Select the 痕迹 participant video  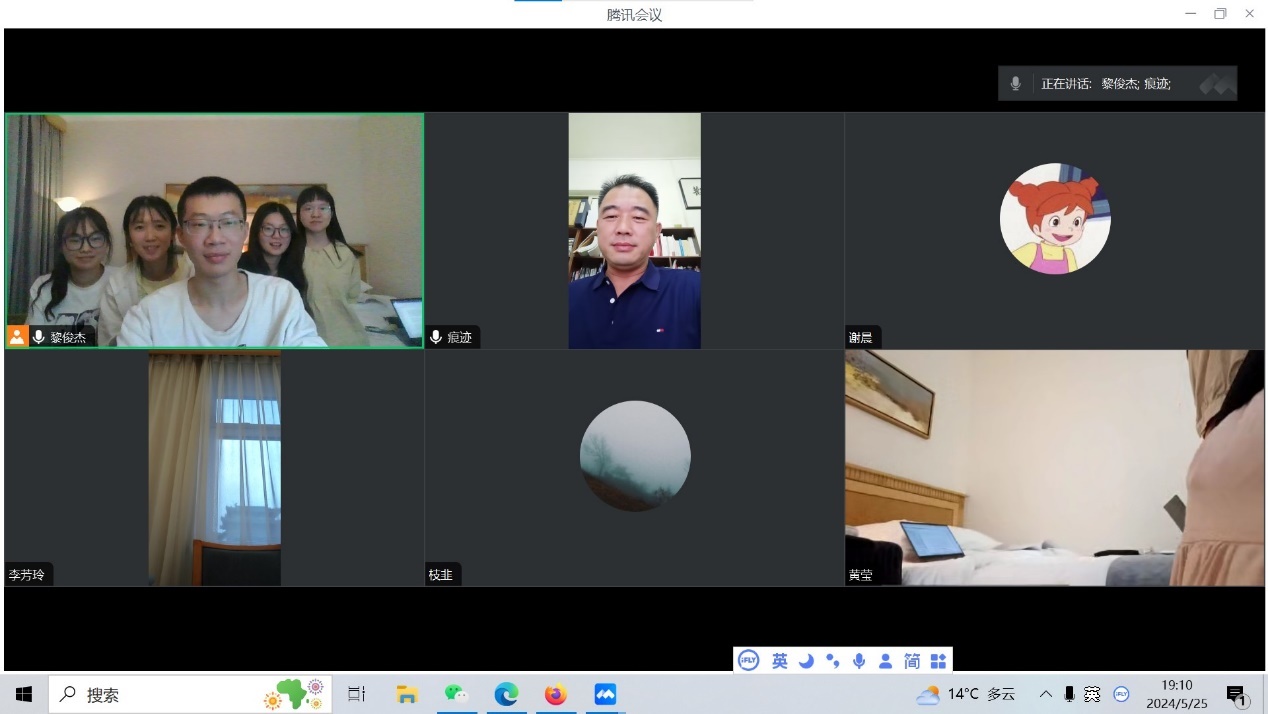point(634,230)
